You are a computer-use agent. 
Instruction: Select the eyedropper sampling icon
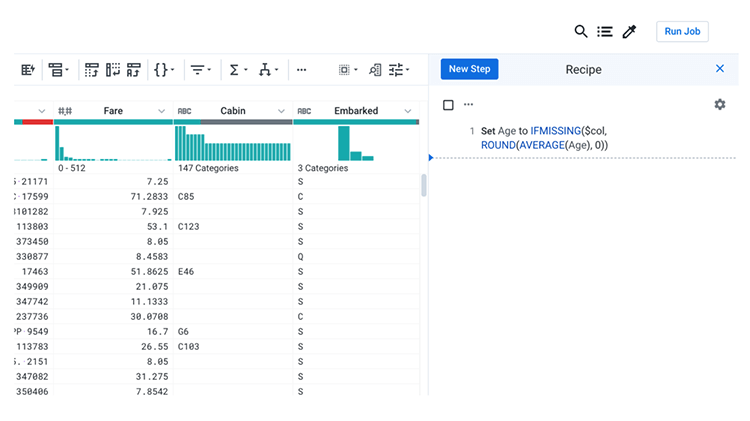pyautogui.click(x=629, y=32)
